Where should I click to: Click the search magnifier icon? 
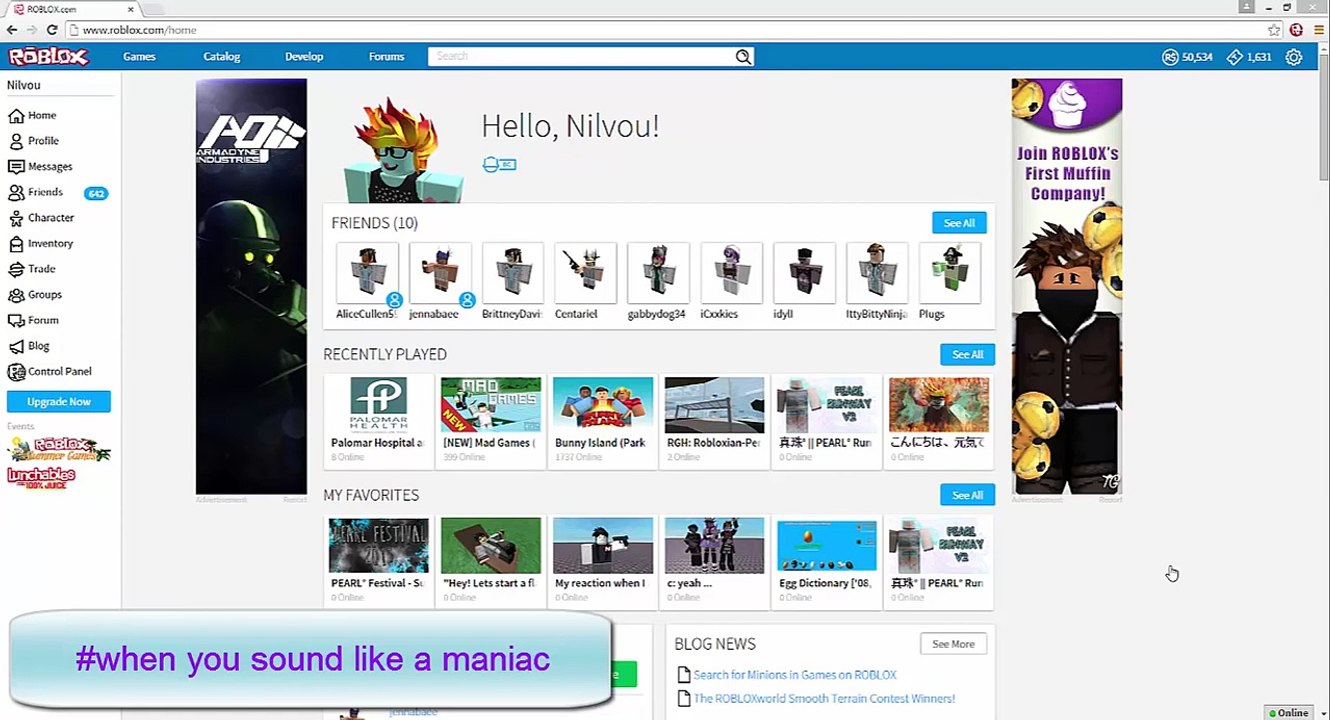click(x=743, y=57)
